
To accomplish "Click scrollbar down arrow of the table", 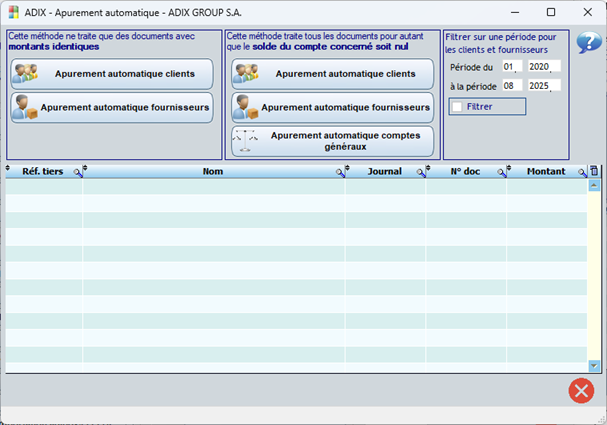I will pos(594,365).
